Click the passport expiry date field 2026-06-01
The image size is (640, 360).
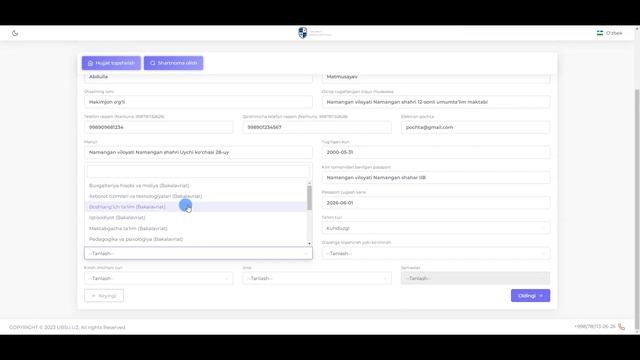click(x=436, y=203)
